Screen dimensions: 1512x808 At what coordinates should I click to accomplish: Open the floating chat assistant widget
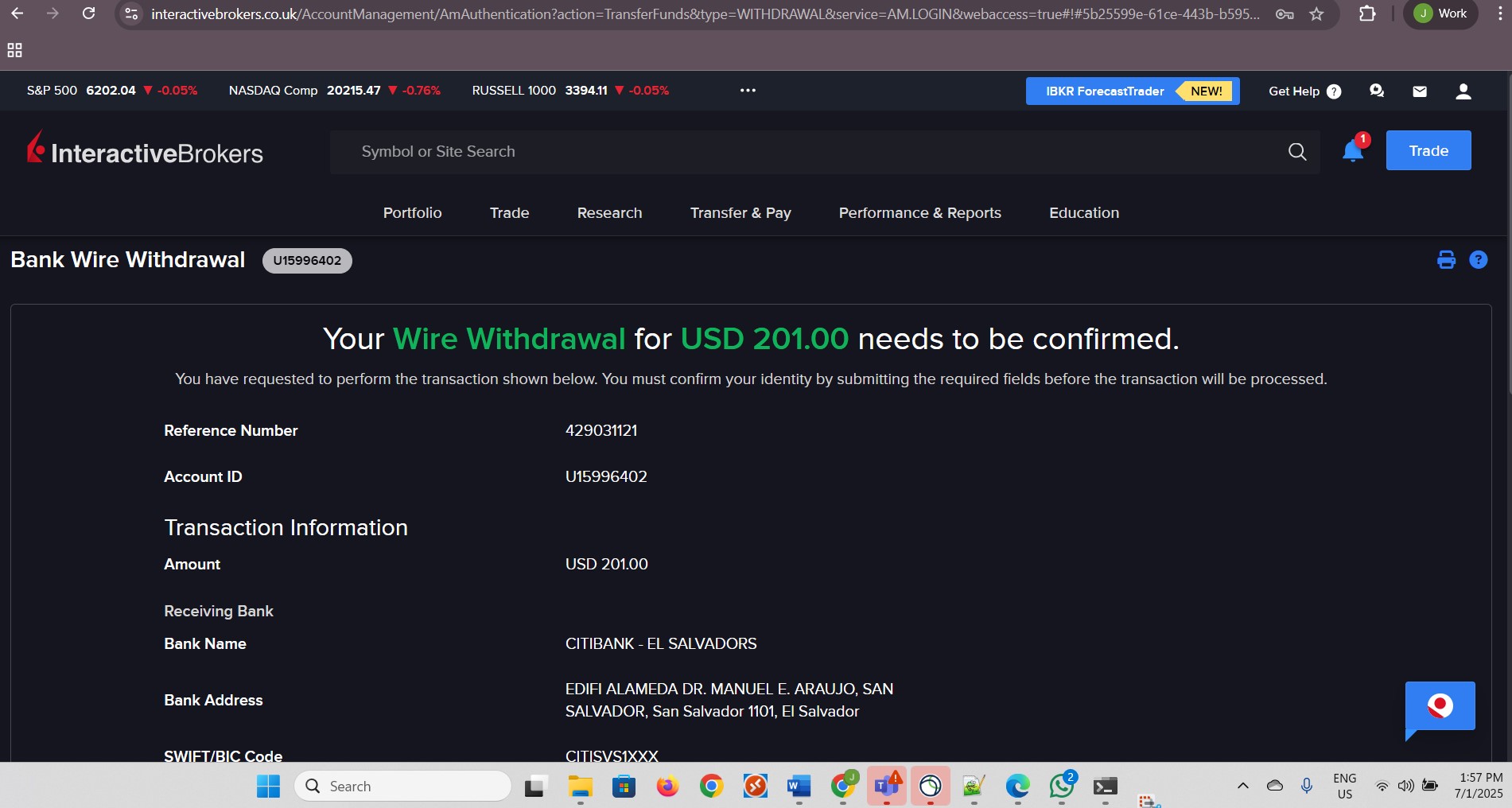pos(1440,707)
